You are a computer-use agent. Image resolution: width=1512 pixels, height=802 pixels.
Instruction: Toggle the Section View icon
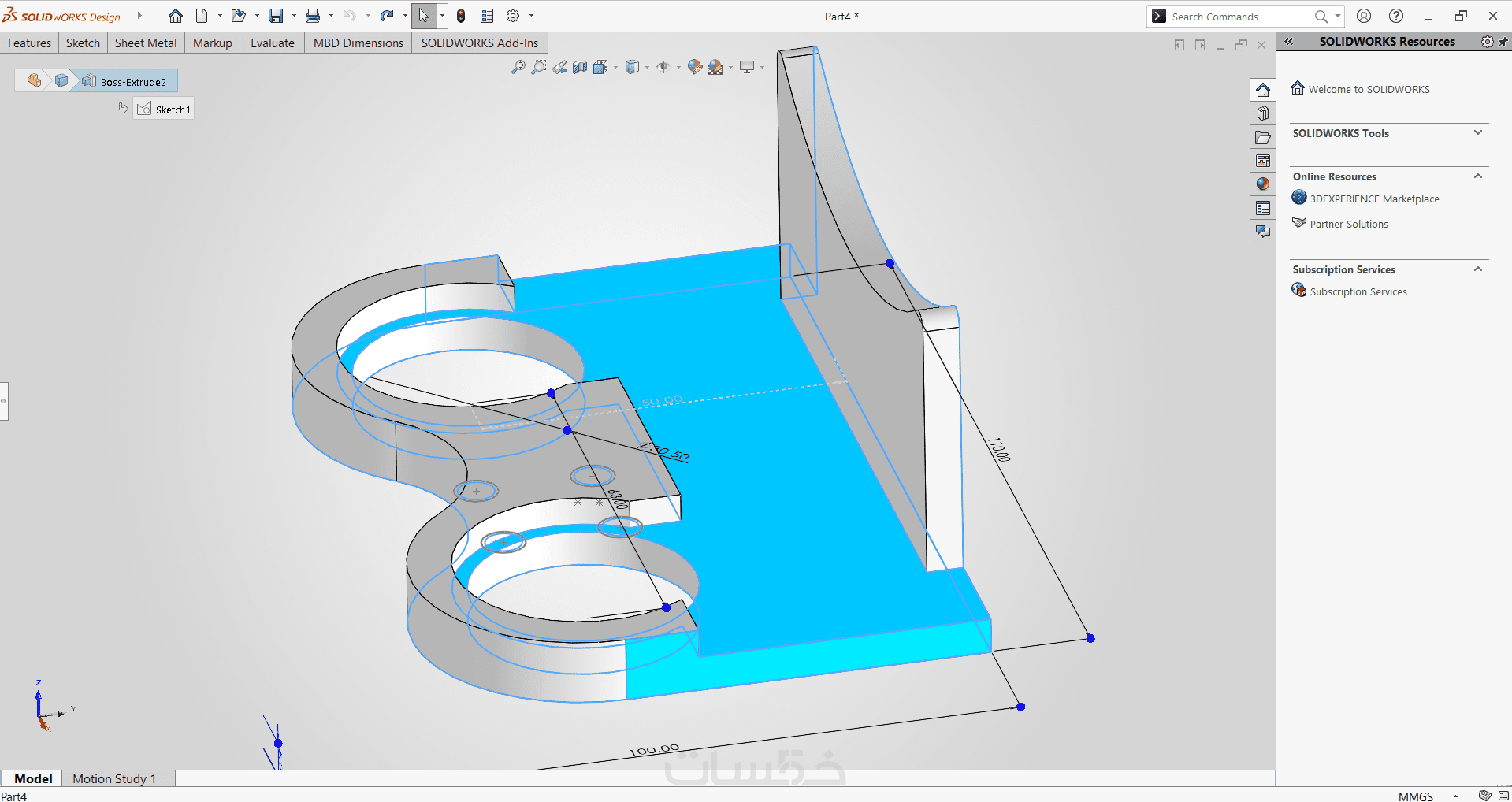click(x=580, y=68)
